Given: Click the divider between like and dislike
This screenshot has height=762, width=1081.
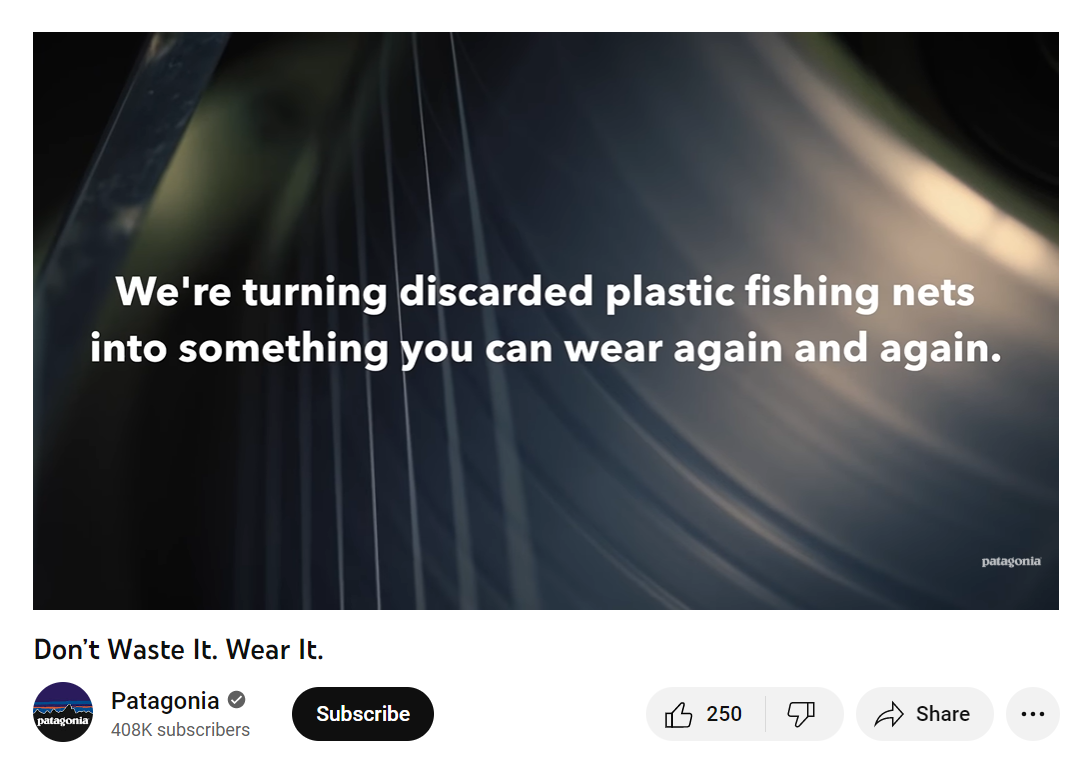Looking at the screenshot, I should [765, 714].
